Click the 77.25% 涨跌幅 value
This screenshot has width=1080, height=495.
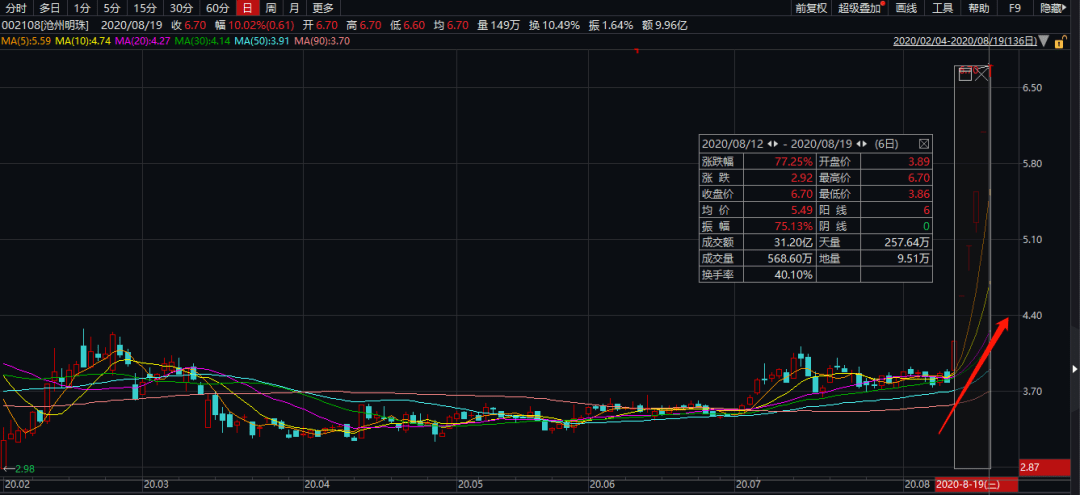click(x=793, y=161)
